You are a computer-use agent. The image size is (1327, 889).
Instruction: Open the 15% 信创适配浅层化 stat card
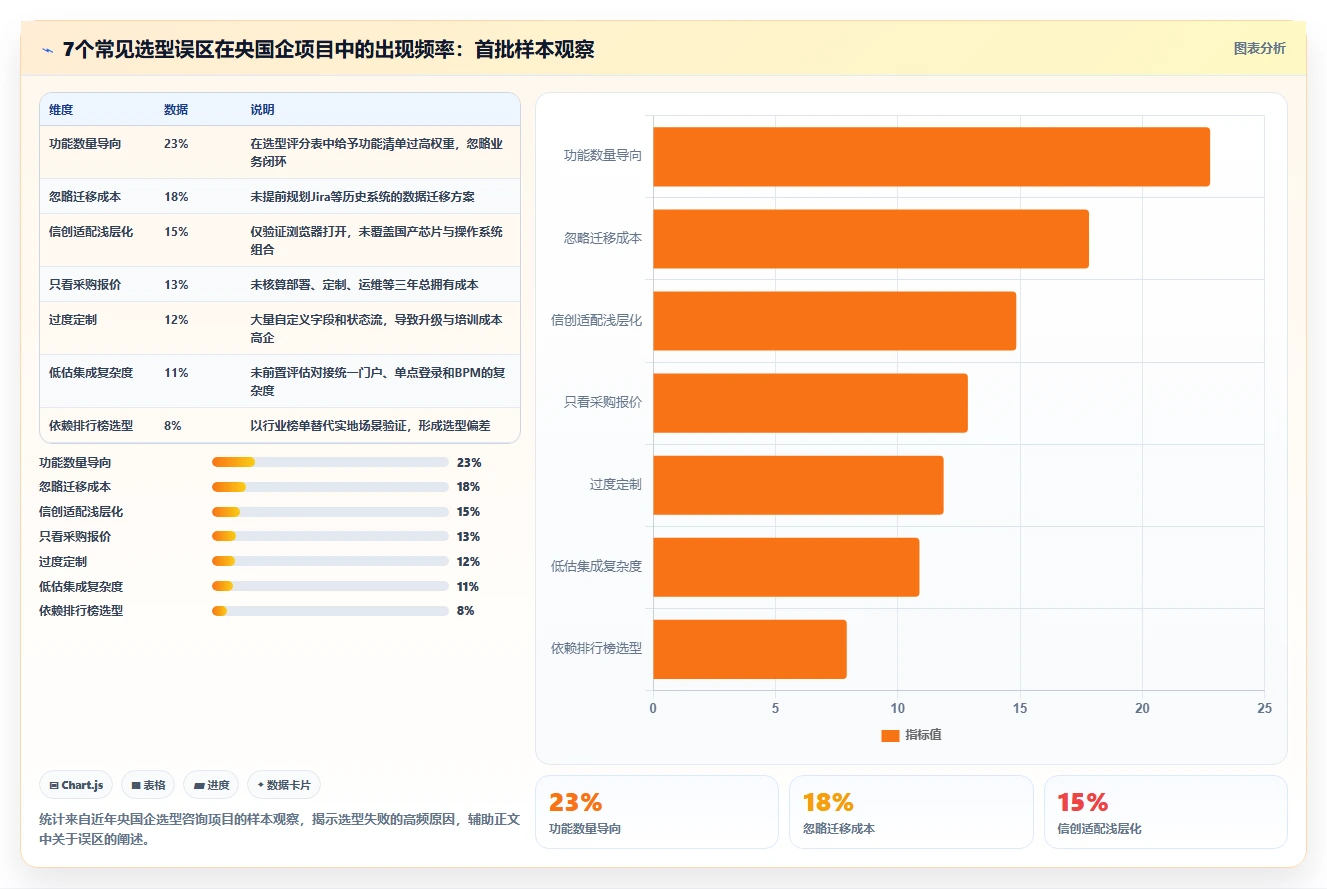tap(1165, 812)
